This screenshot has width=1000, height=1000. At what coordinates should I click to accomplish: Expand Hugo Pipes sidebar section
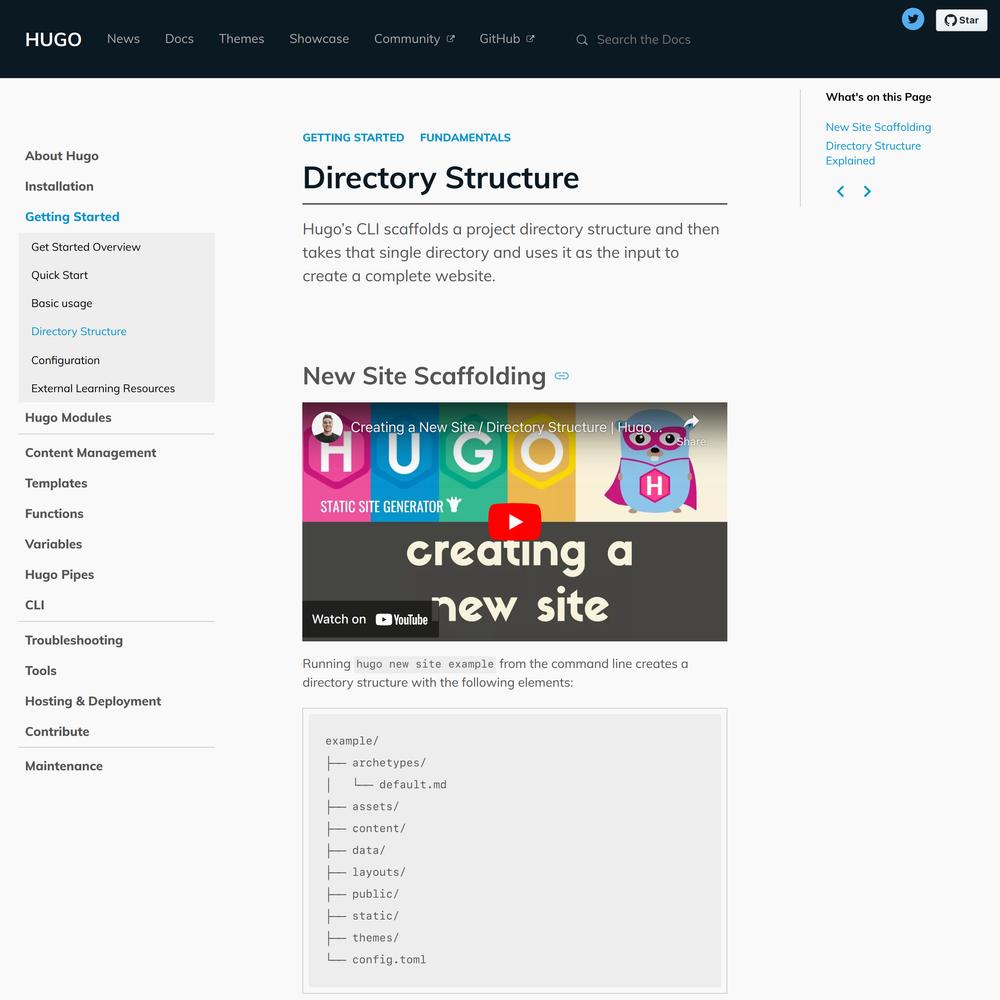tap(59, 575)
